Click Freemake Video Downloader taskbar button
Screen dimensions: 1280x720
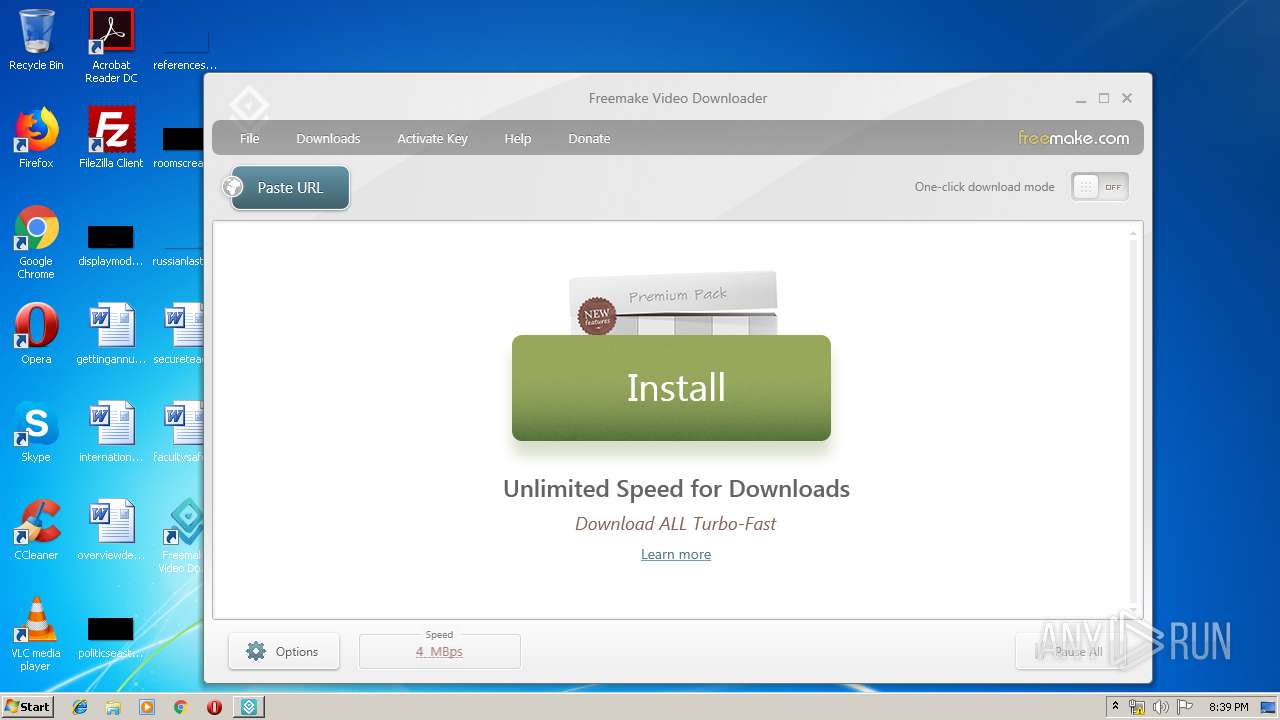tap(249, 707)
